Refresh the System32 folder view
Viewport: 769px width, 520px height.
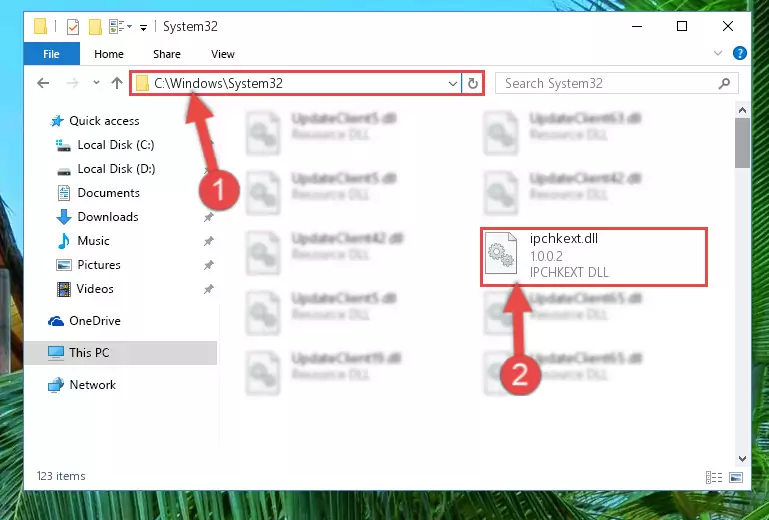473,83
